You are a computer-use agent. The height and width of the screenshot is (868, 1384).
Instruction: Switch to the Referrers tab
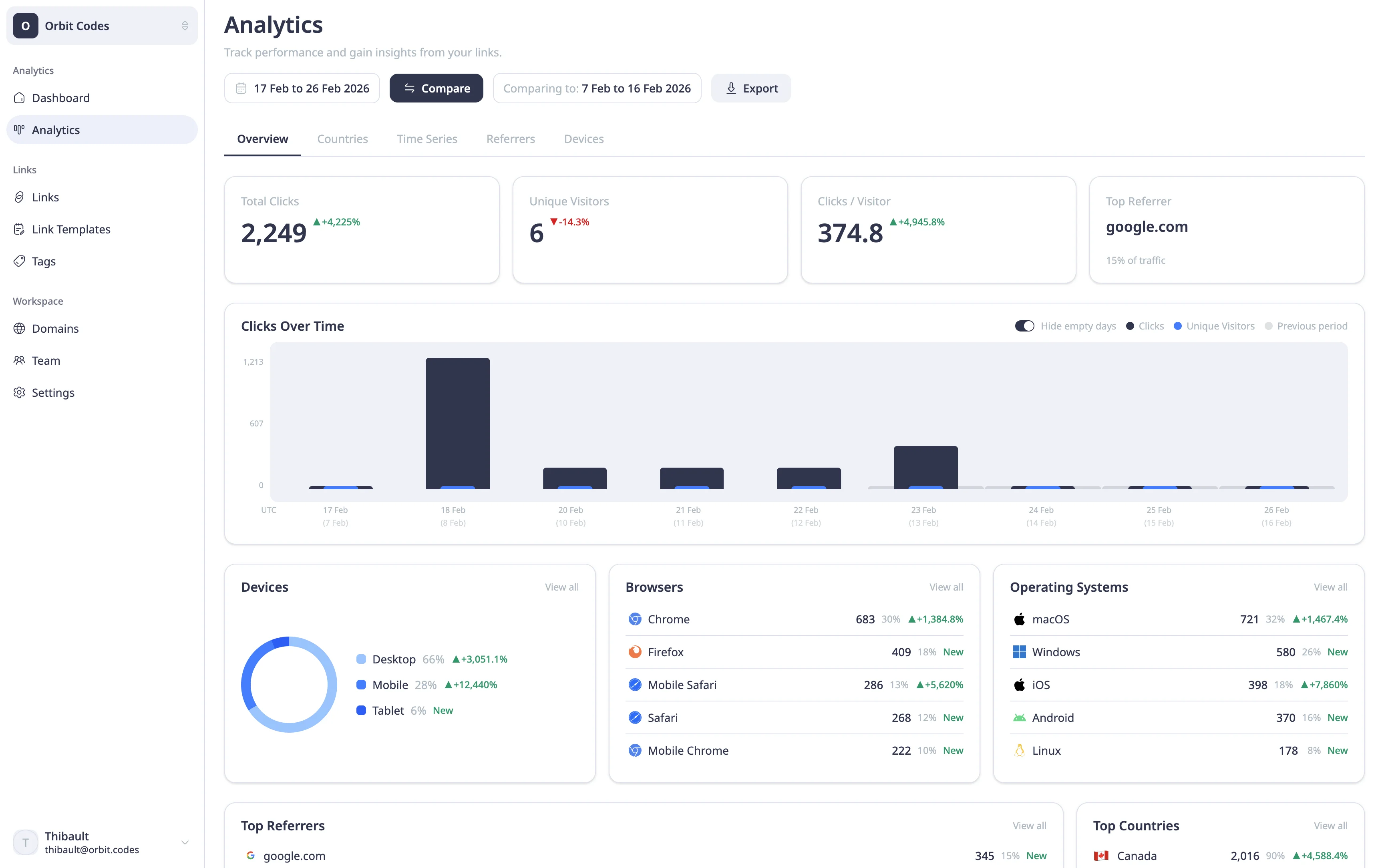point(510,139)
